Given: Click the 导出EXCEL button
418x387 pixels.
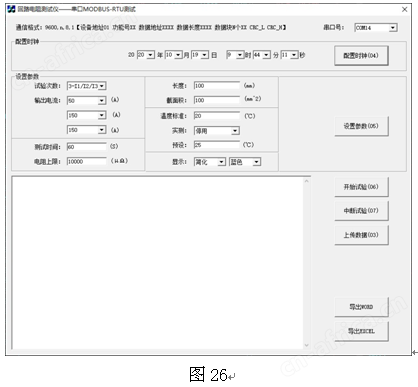Looking at the screenshot, I should 361,331.
